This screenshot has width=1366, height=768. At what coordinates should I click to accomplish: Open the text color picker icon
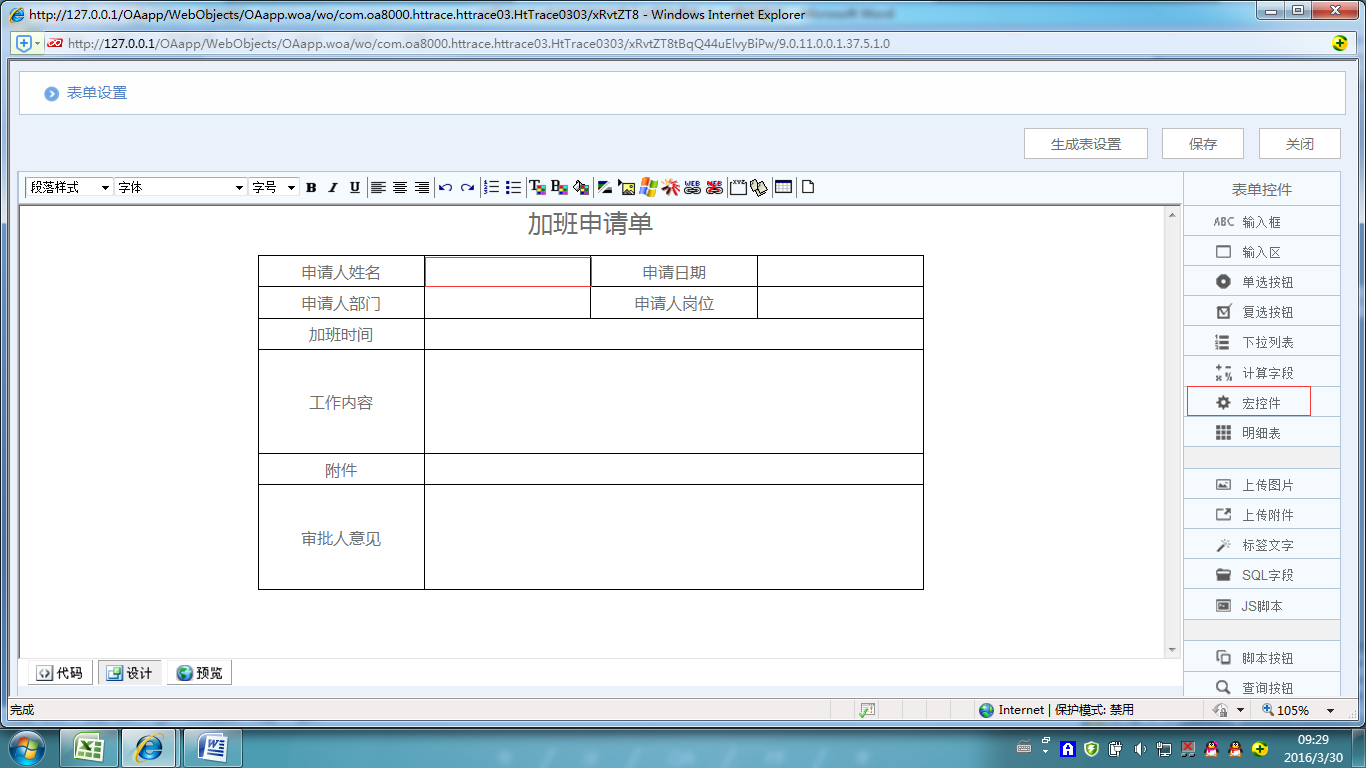[537, 187]
